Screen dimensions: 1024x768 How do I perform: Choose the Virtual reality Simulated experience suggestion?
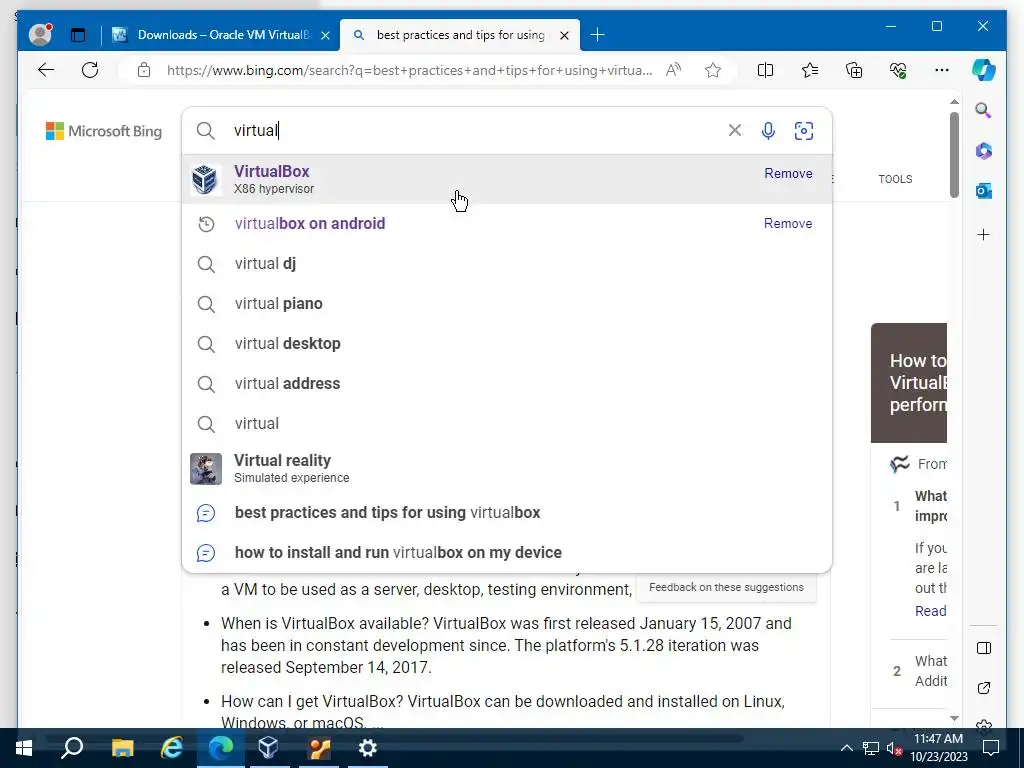[x=507, y=468]
